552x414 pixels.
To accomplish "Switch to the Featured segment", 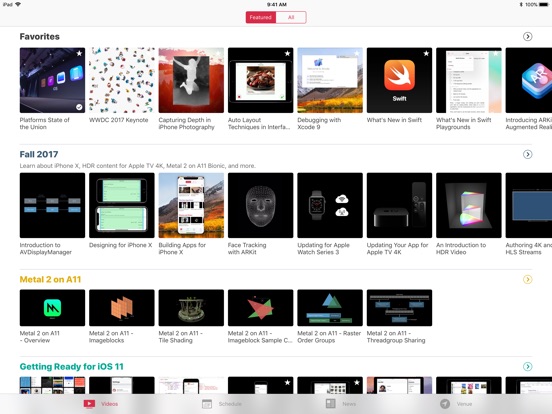I will click(x=261, y=17).
